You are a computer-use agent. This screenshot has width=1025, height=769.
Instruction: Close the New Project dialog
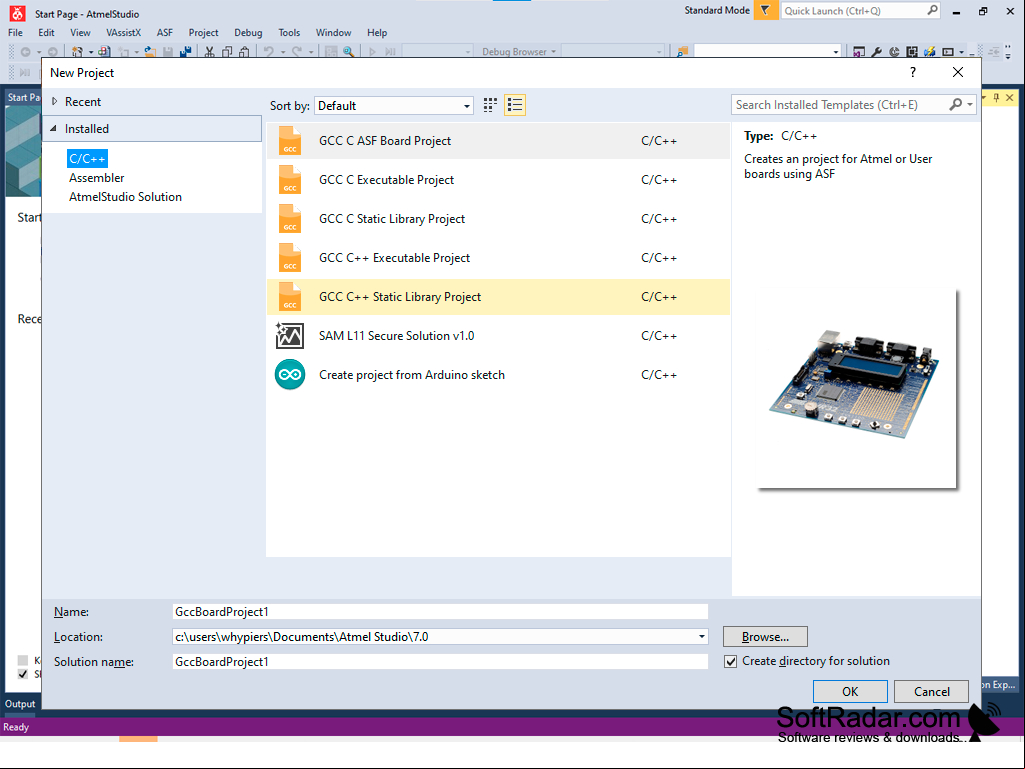(x=958, y=72)
